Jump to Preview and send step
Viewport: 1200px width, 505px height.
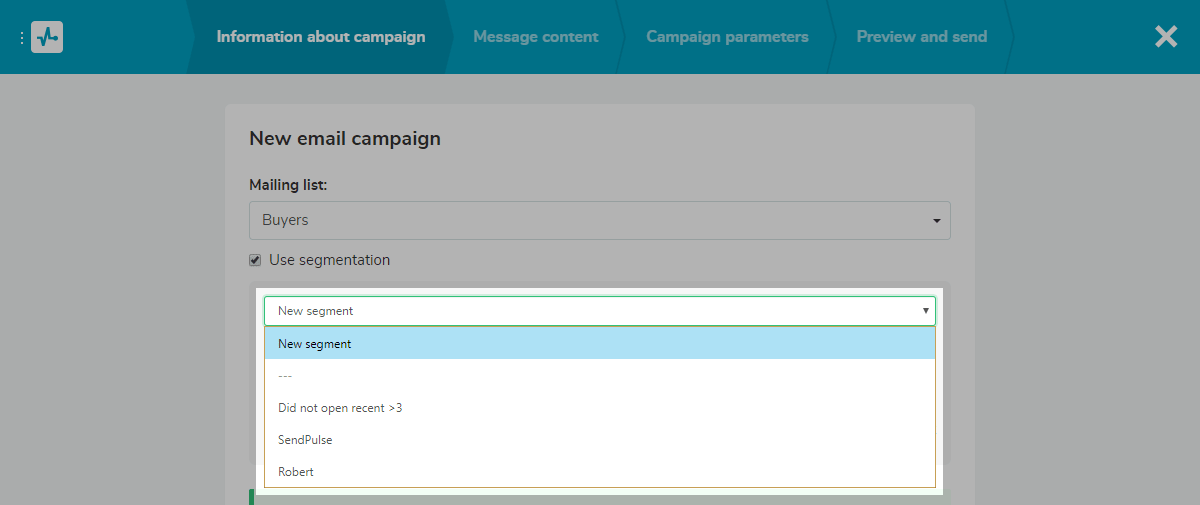[921, 37]
